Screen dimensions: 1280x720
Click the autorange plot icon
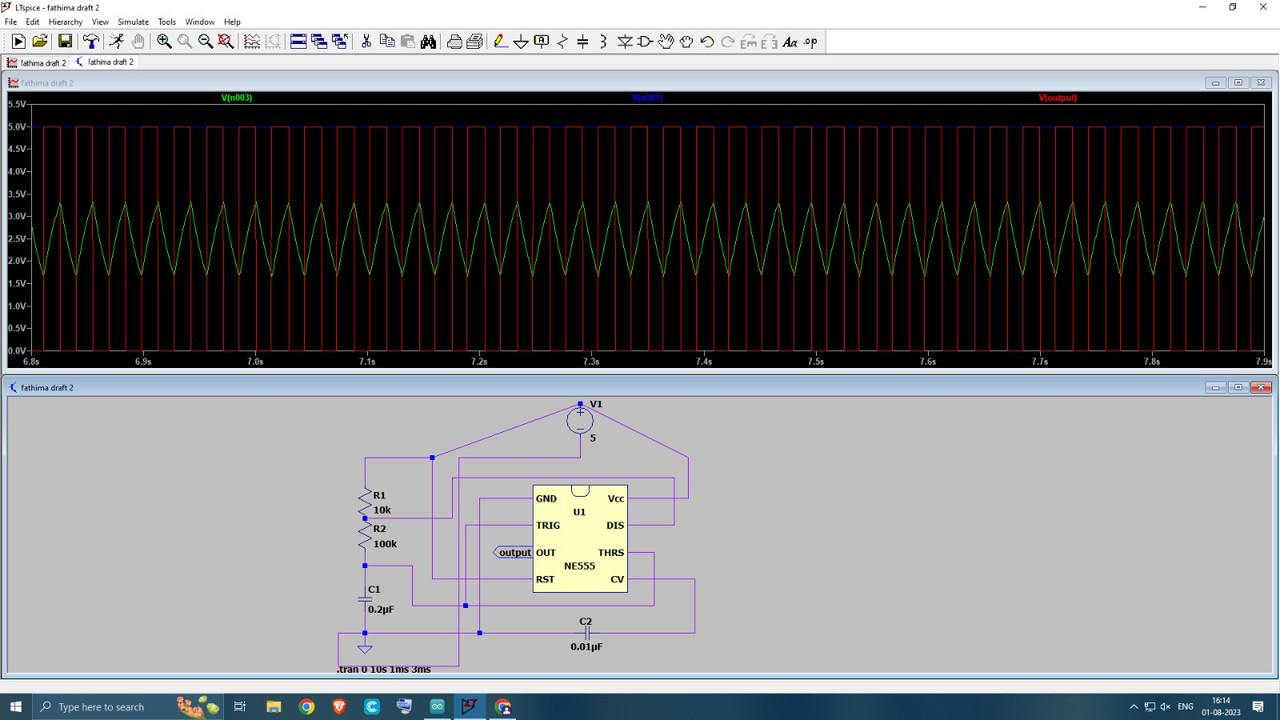tap(252, 41)
